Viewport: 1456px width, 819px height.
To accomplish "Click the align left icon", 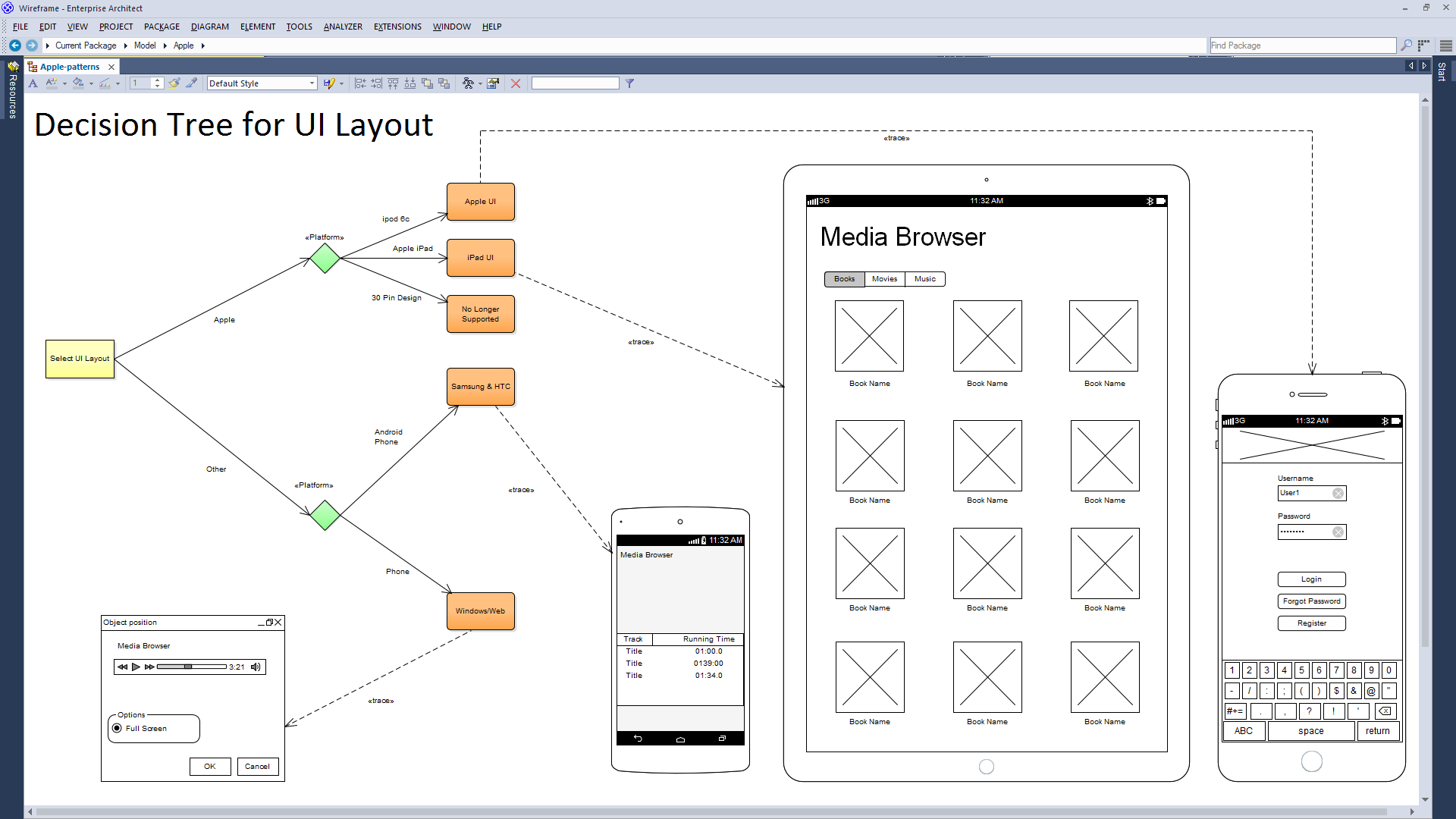I will pos(360,83).
